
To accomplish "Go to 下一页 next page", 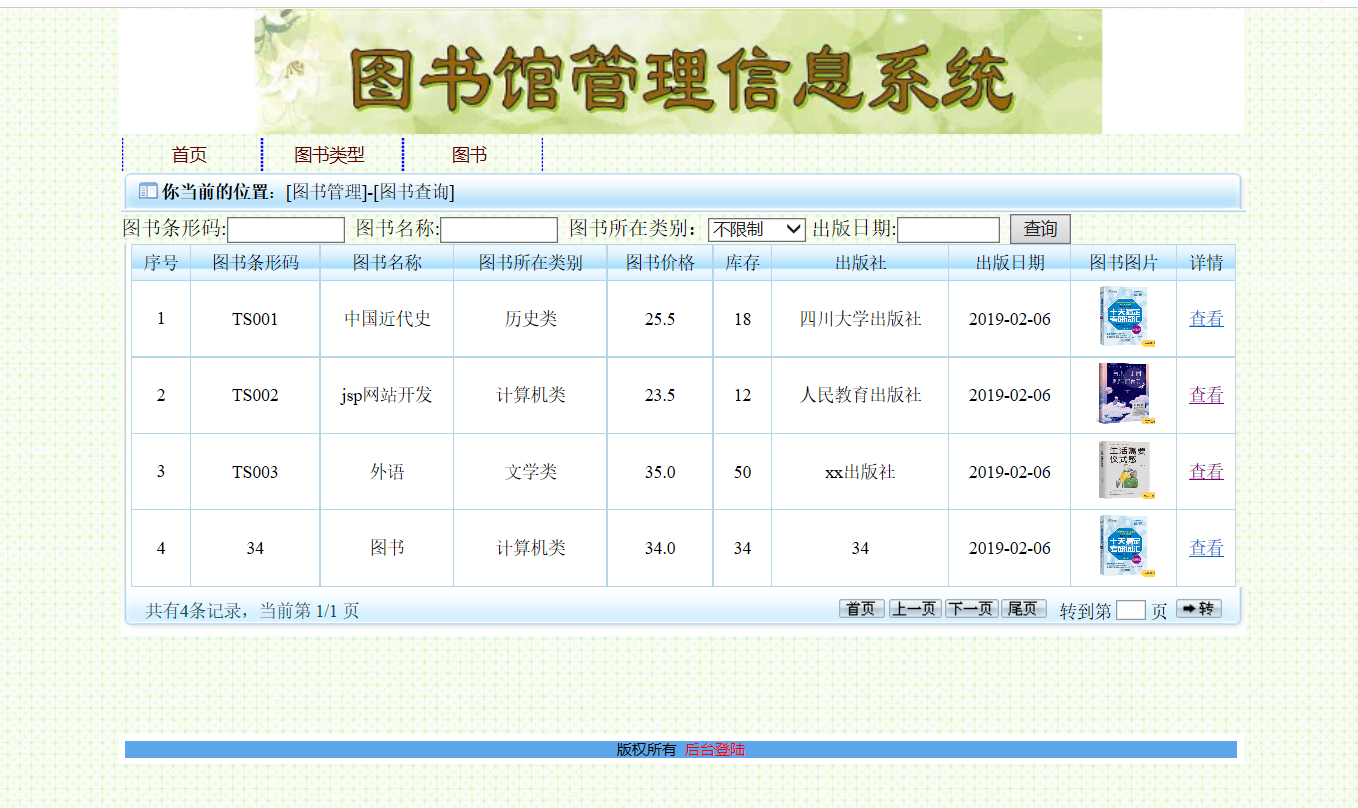I will (x=971, y=609).
